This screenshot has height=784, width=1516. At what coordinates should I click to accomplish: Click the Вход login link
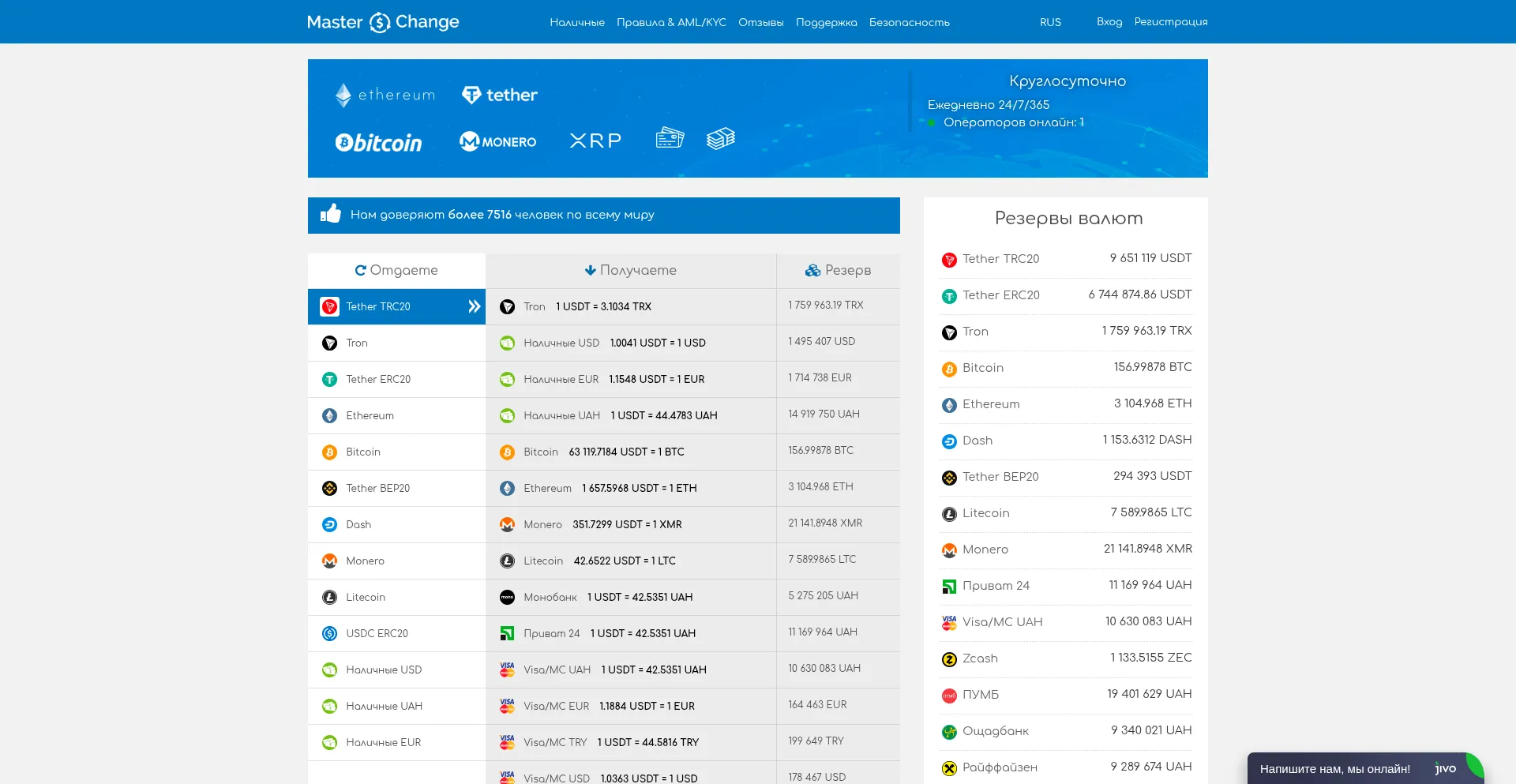(x=1109, y=21)
